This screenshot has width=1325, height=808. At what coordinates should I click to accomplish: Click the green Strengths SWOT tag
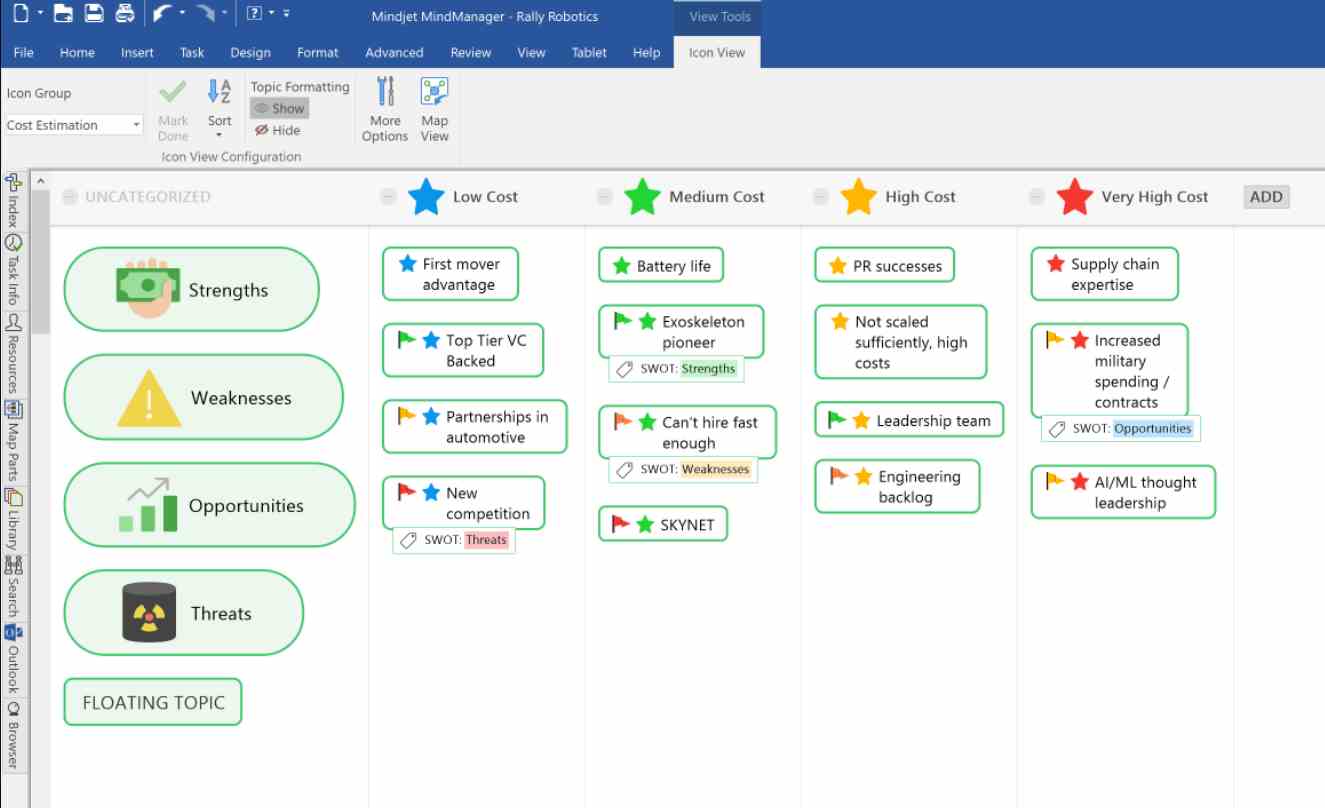pyautogui.click(x=708, y=369)
